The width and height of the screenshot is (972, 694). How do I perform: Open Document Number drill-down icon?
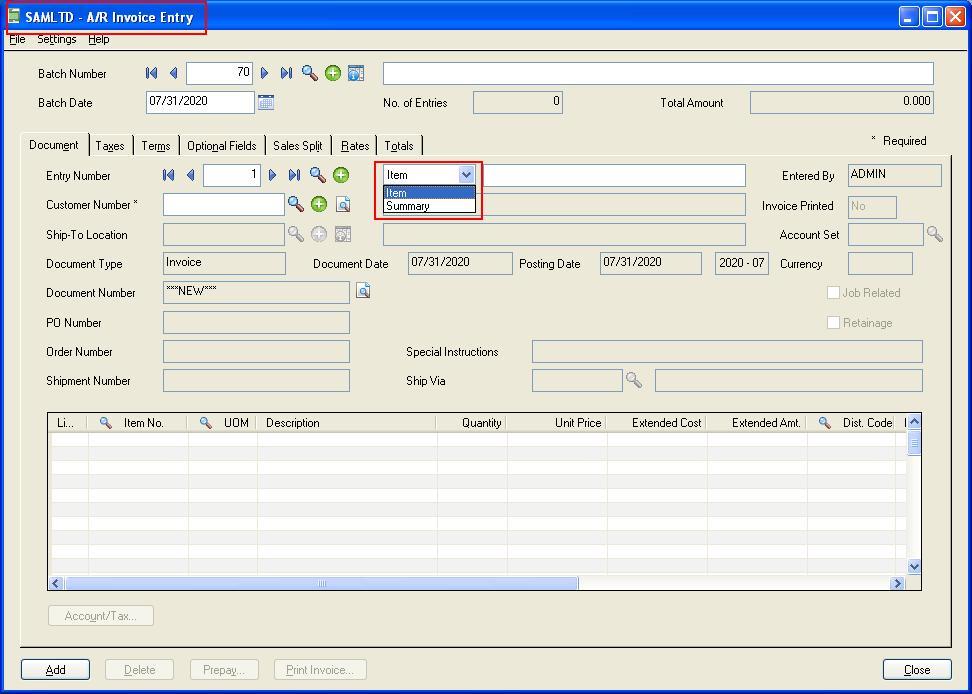coord(363,292)
